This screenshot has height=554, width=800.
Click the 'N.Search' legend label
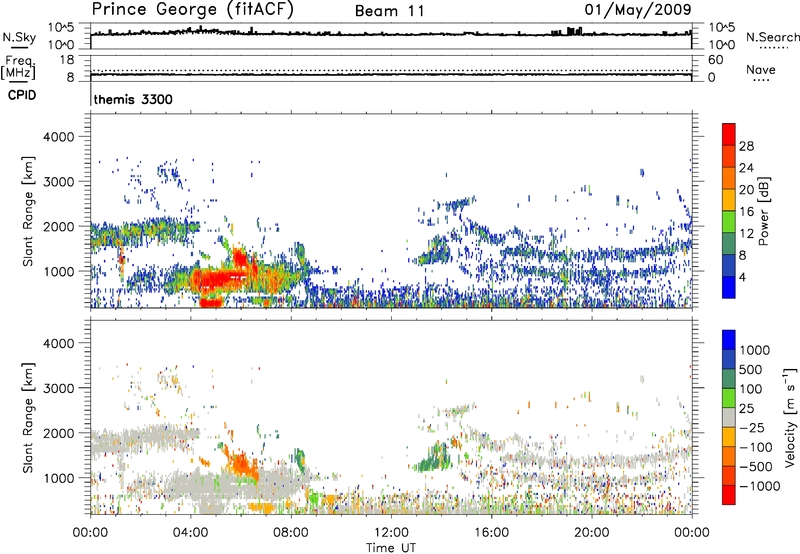[x=773, y=37]
